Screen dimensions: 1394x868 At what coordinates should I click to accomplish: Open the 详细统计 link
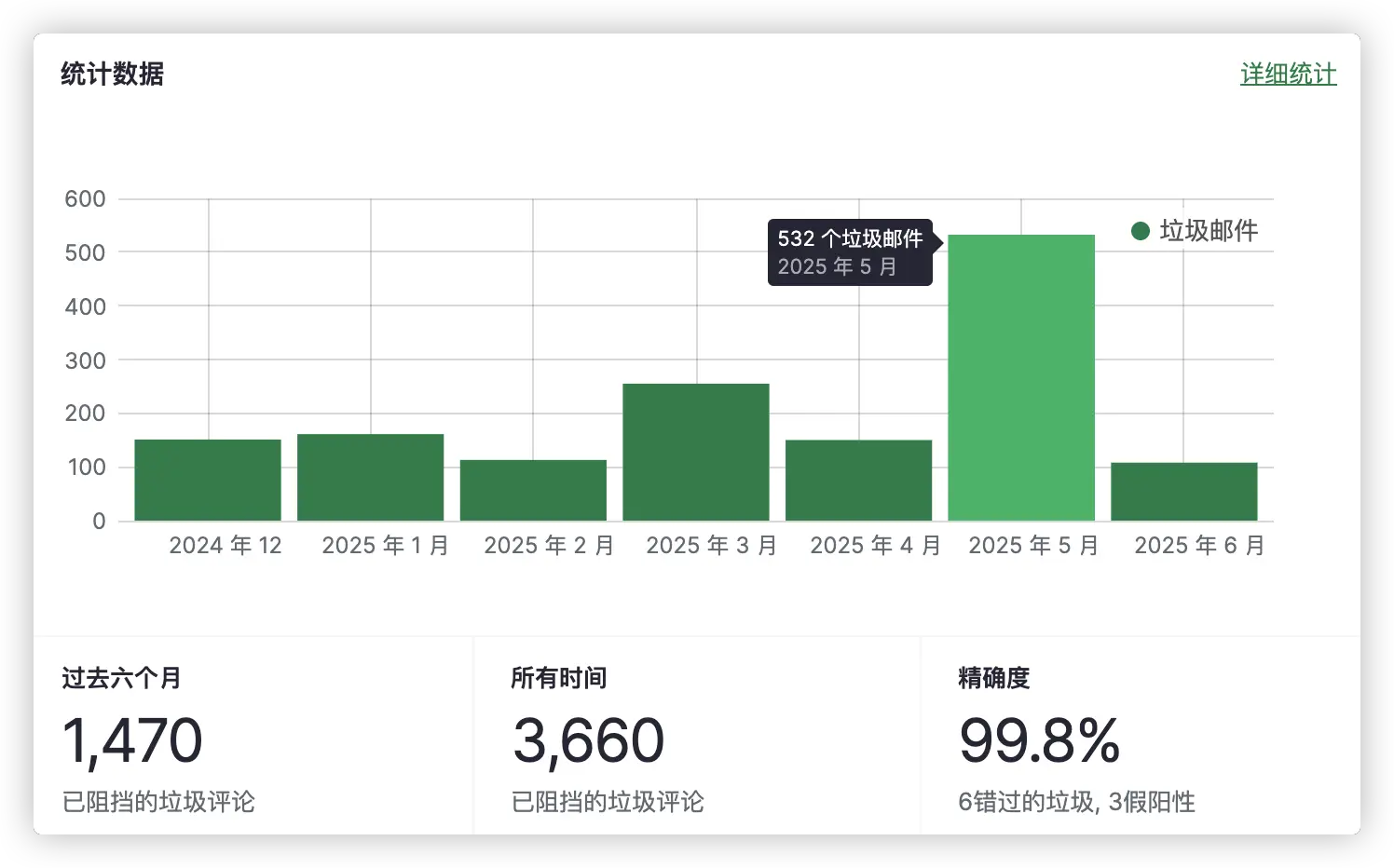pos(1288,74)
